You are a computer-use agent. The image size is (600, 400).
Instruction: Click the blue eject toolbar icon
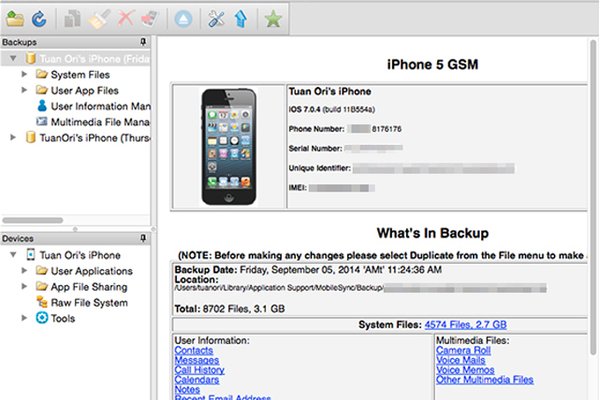pyautogui.click(x=183, y=18)
